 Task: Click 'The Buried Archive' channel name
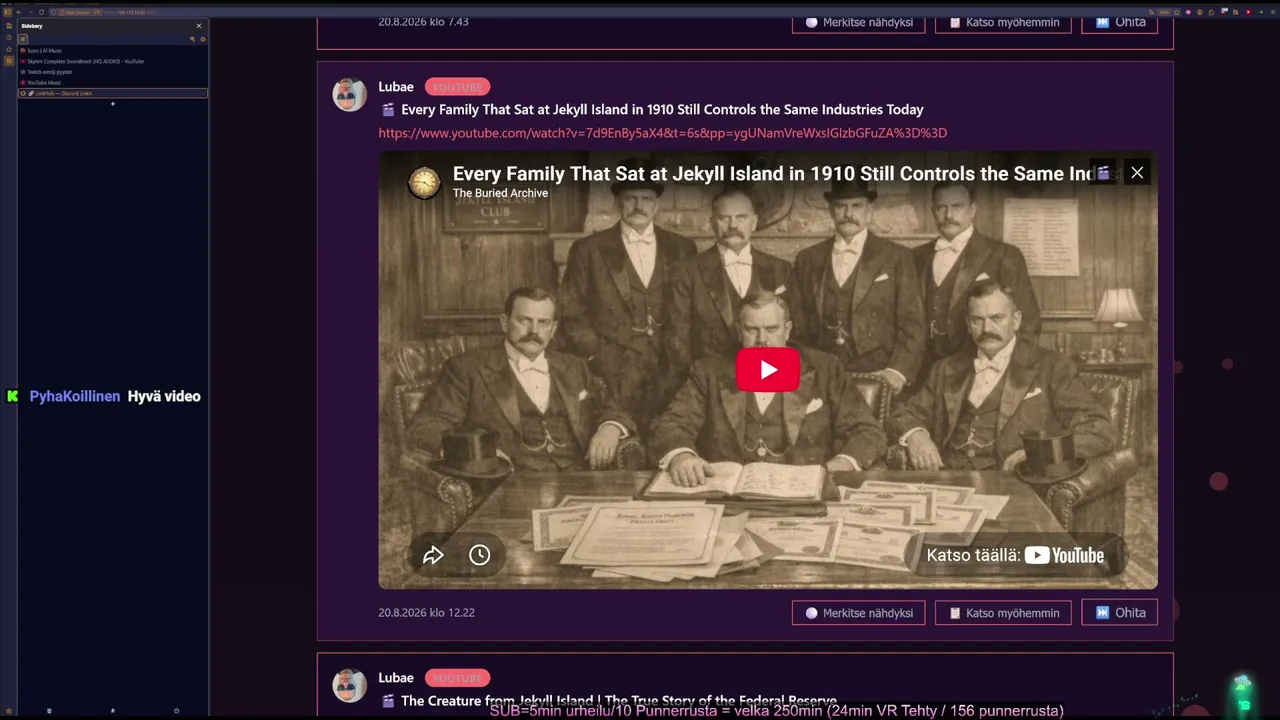pyautogui.click(x=500, y=193)
